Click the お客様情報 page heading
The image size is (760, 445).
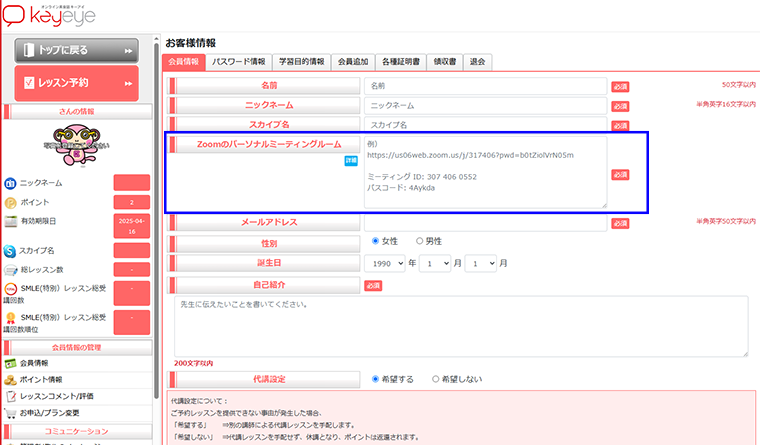click(190, 43)
